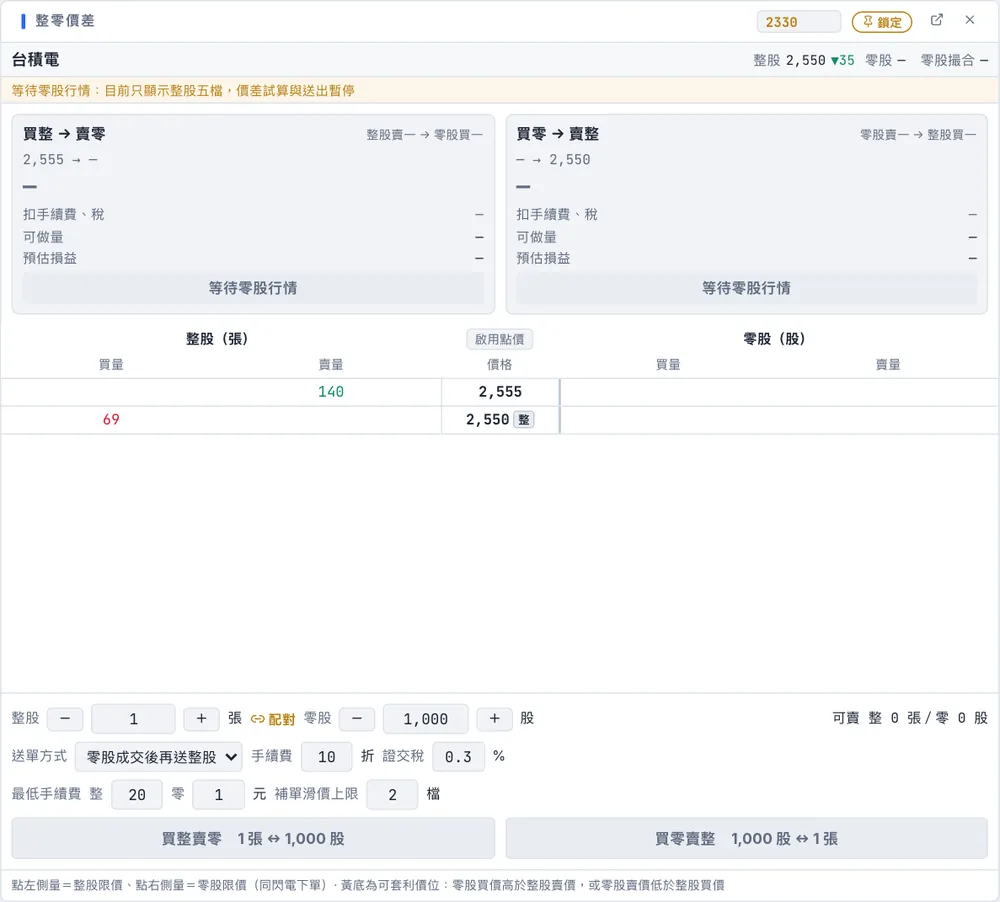The height and width of the screenshot is (902, 1000).
Task: Click the 整零價差 panel title
Action: coord(64,20)
